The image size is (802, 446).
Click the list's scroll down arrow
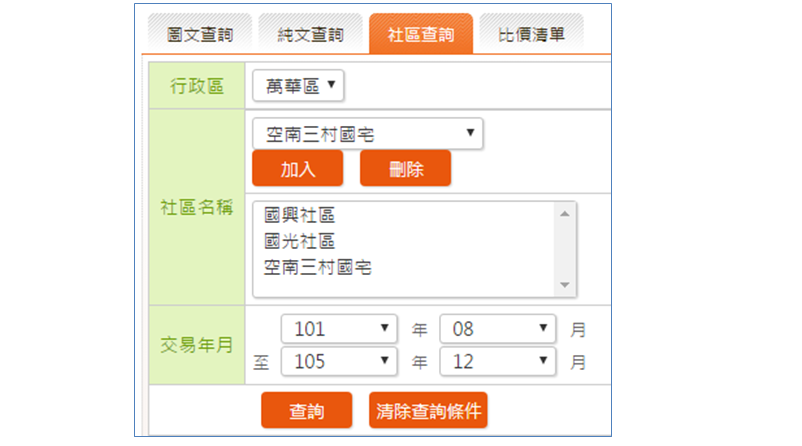(567, 286)
